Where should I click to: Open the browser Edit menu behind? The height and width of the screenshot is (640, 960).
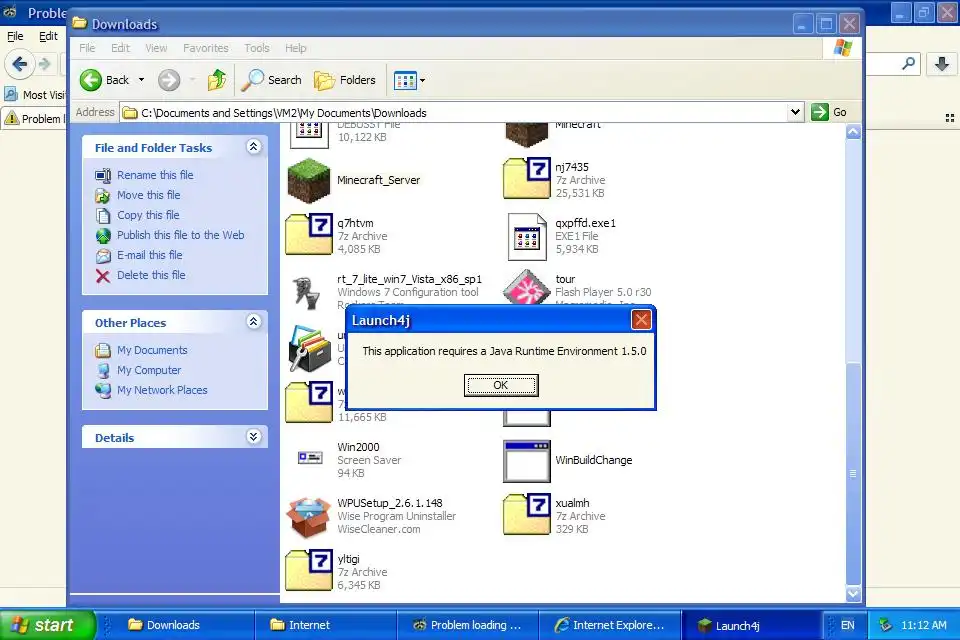[48, 36]
